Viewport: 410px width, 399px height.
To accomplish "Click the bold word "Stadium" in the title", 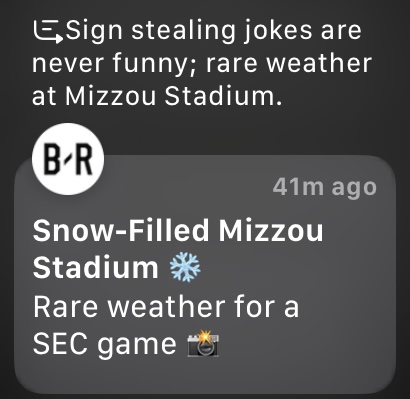I will point(95,268).
